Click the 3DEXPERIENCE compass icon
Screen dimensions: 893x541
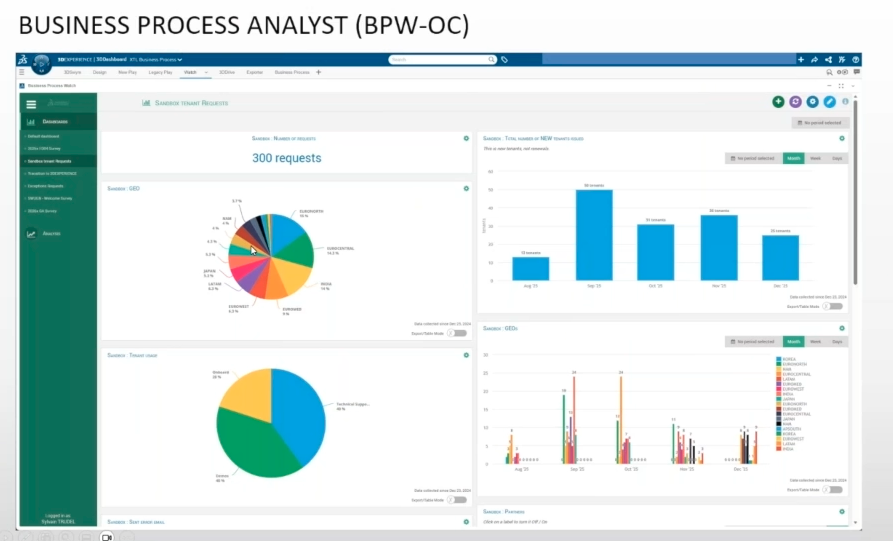[41, 64]
